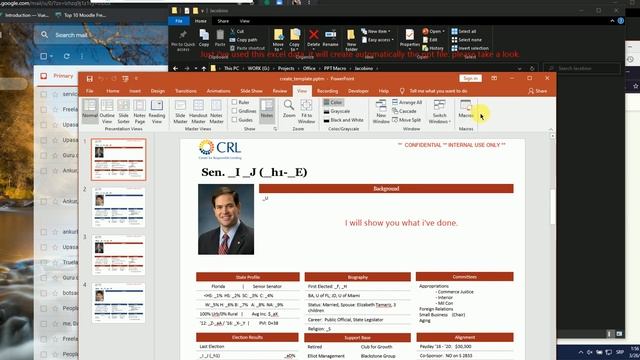Expand Open dropdown in File Explorer ribbon
This screenshot has width=640, height=360.
click(x=433, y=31)
